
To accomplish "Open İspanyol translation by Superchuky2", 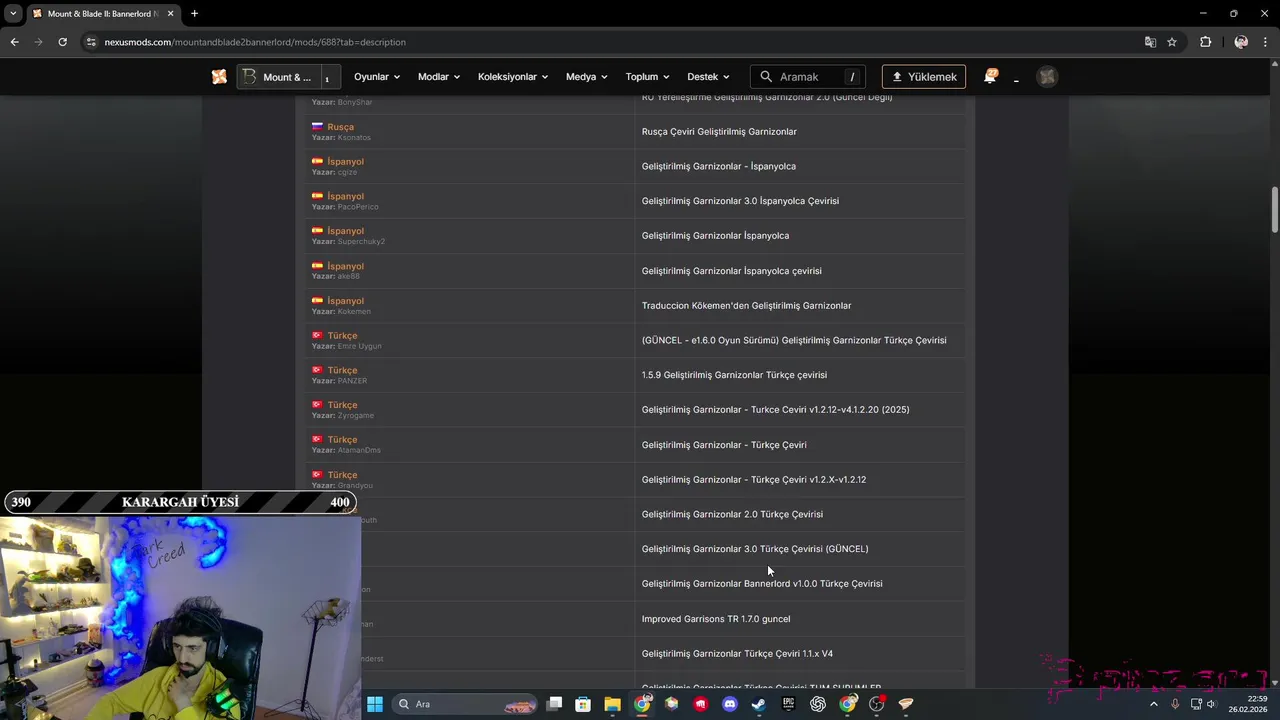I will pyautogui.click(x=345, y=231).
